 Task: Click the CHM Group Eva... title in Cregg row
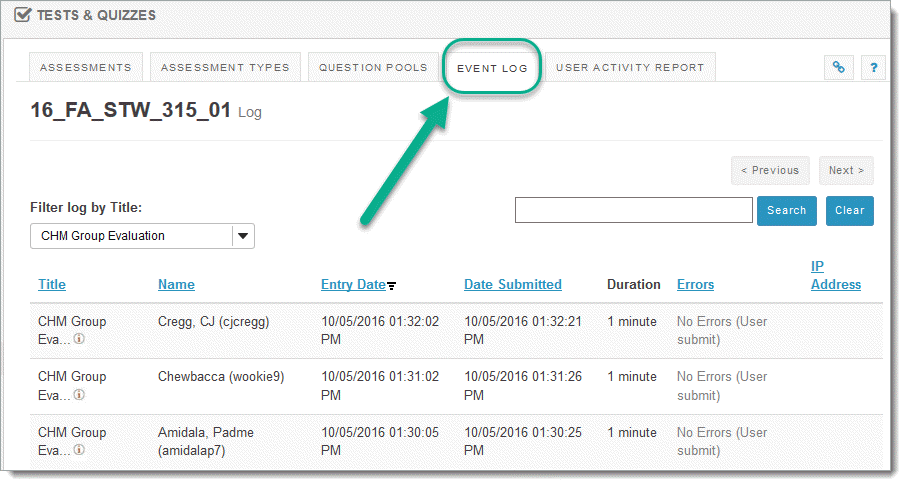[72, 330]
